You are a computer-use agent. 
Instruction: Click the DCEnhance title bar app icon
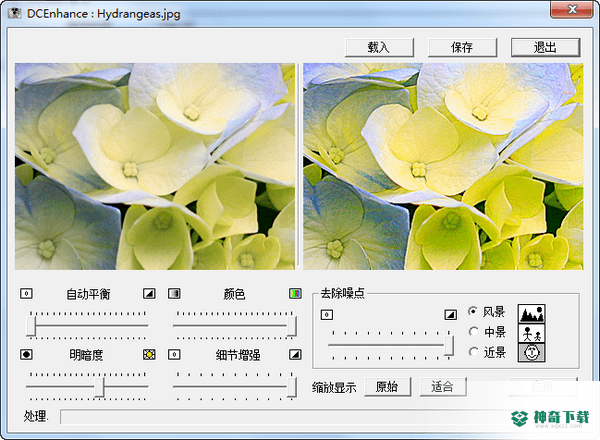15,13
